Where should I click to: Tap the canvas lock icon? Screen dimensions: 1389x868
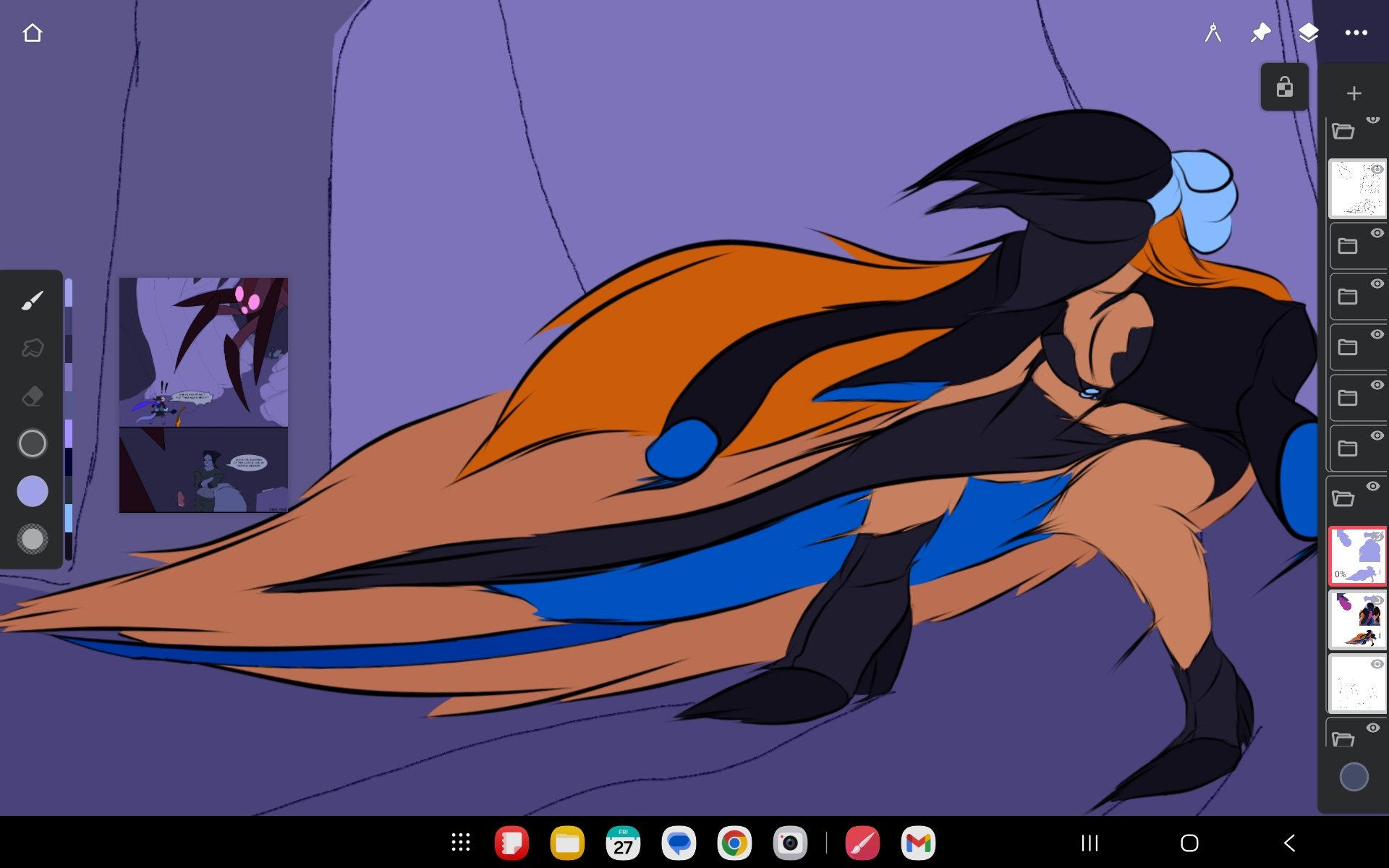(x=1284, y=88)
